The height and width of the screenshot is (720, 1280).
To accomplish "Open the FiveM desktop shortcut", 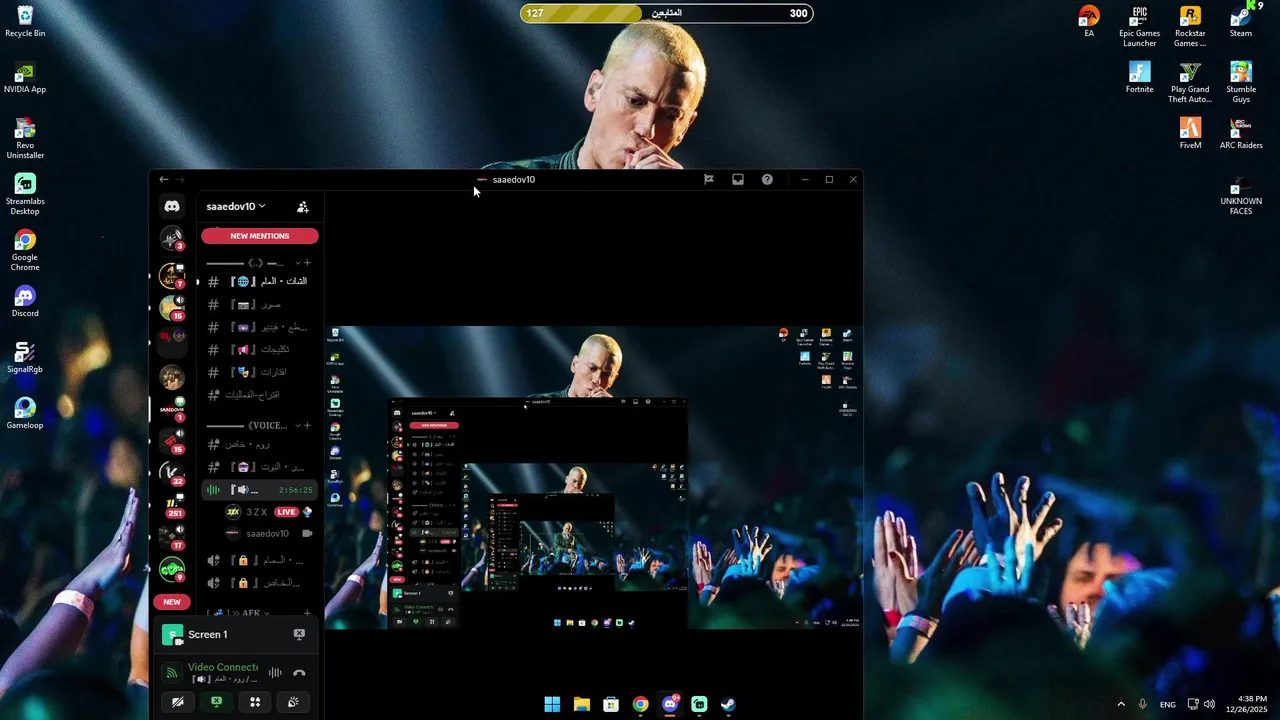I will [1190, 133].
